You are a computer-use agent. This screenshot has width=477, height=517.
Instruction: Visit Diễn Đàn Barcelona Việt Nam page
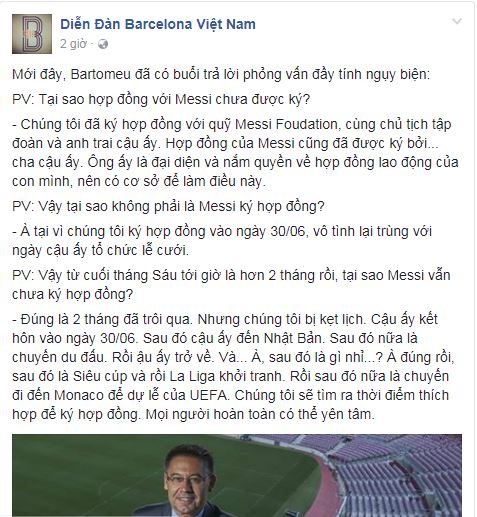tap(158, 24)
